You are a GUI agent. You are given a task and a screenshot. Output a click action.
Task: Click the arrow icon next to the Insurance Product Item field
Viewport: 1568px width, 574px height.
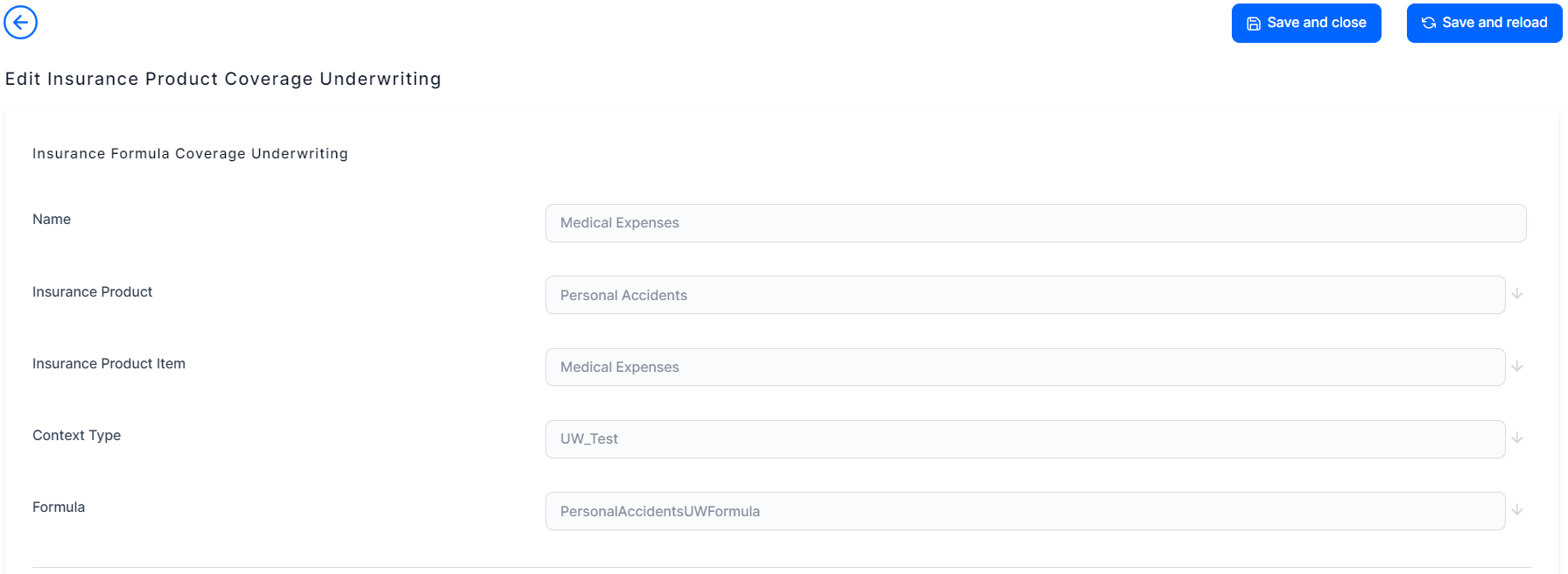click(x=1517, y=367)
